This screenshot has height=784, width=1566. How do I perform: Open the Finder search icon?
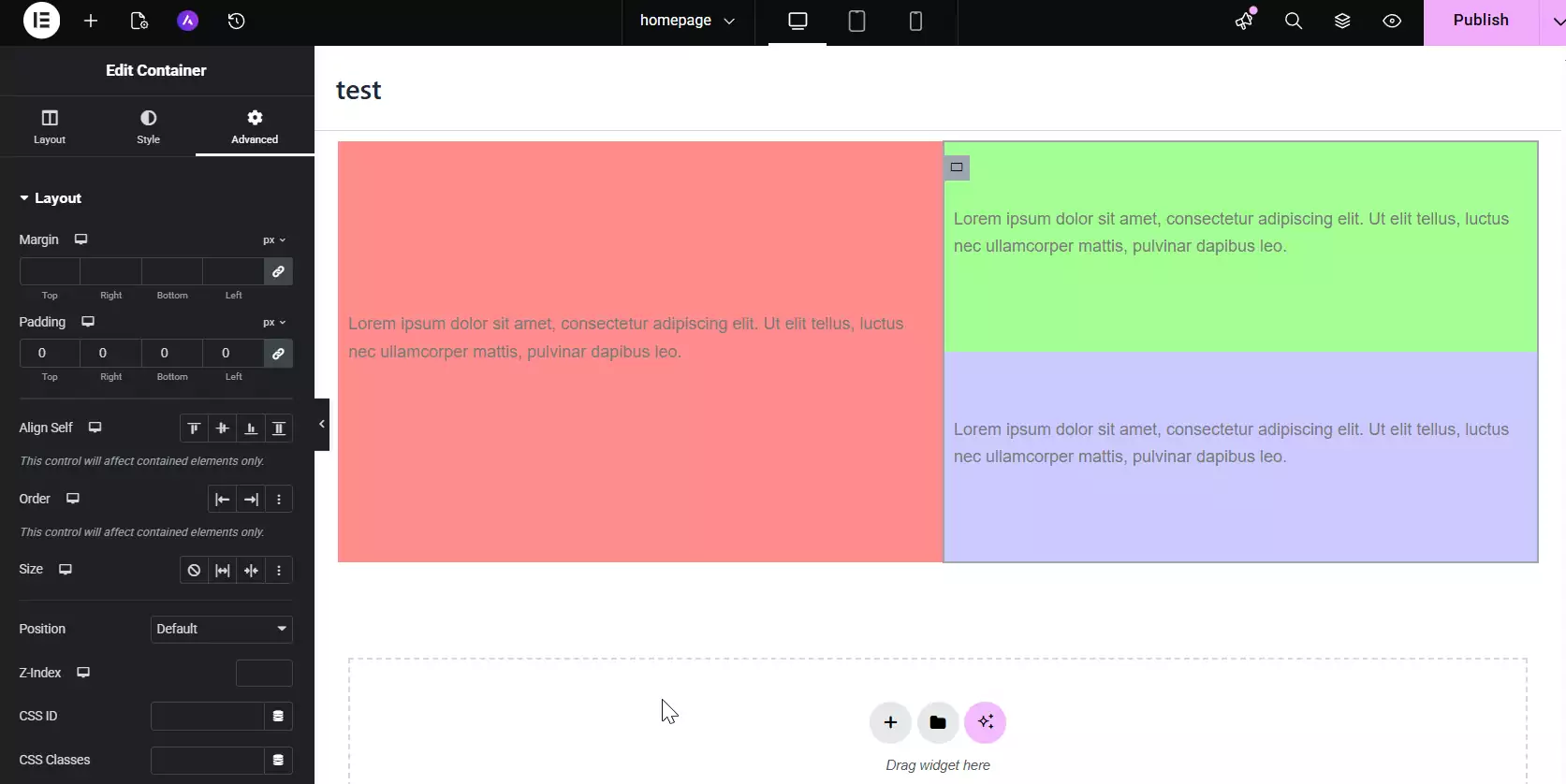(x=1293, y=21)
